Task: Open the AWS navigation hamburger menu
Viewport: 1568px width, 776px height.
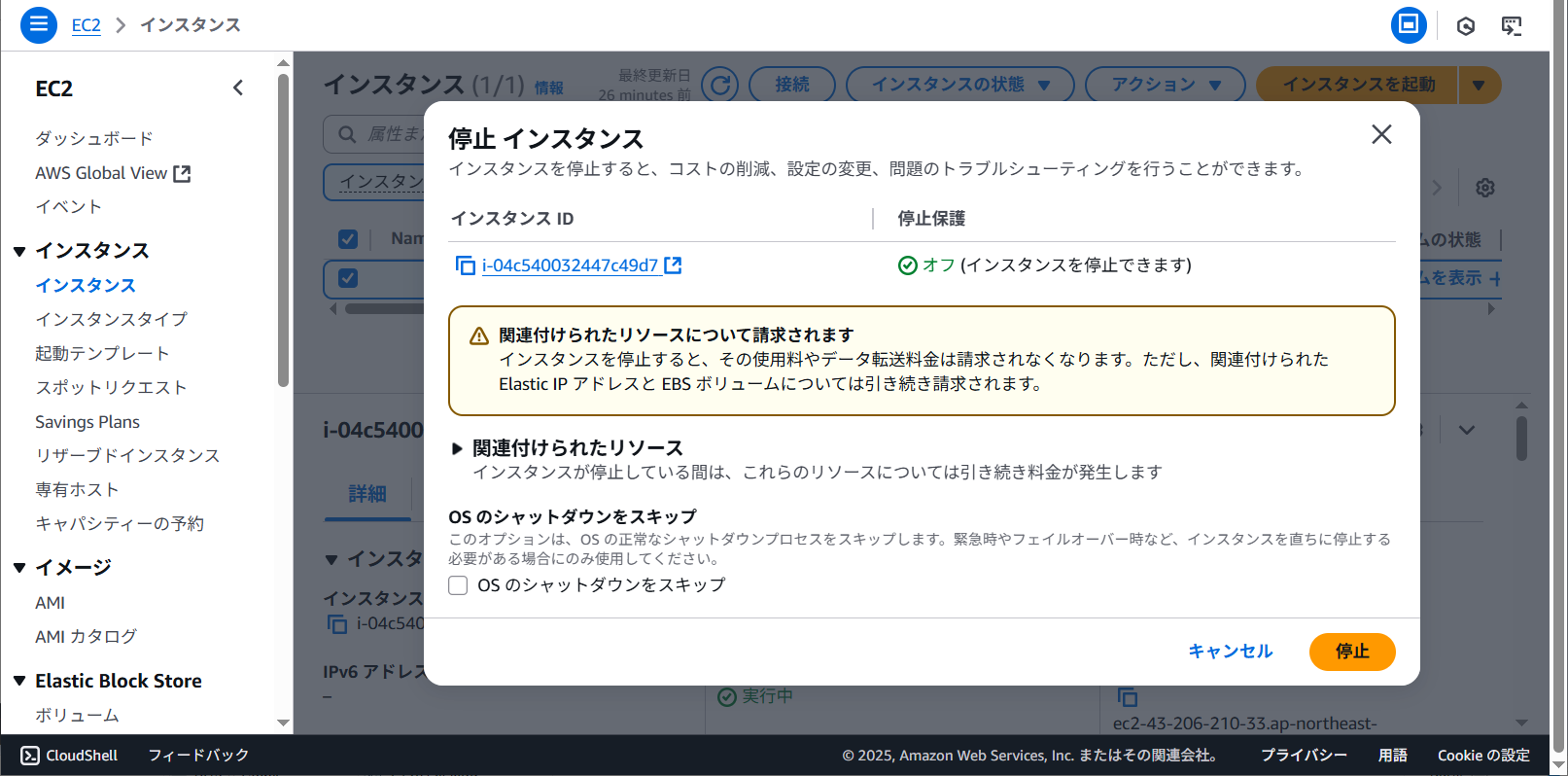Action: pos(39,24)
